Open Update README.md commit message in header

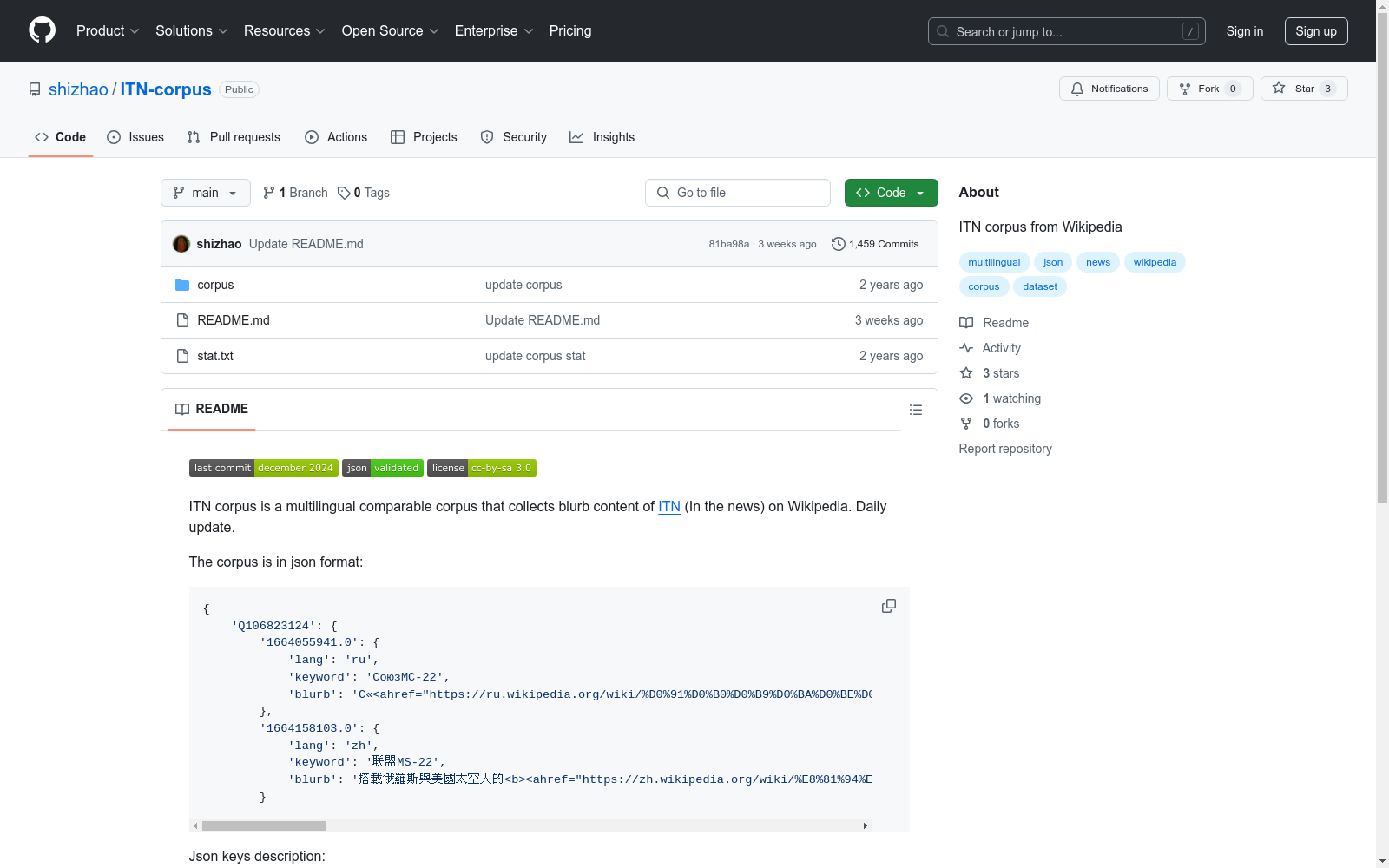pyautogui.click(x=306, y=244)
